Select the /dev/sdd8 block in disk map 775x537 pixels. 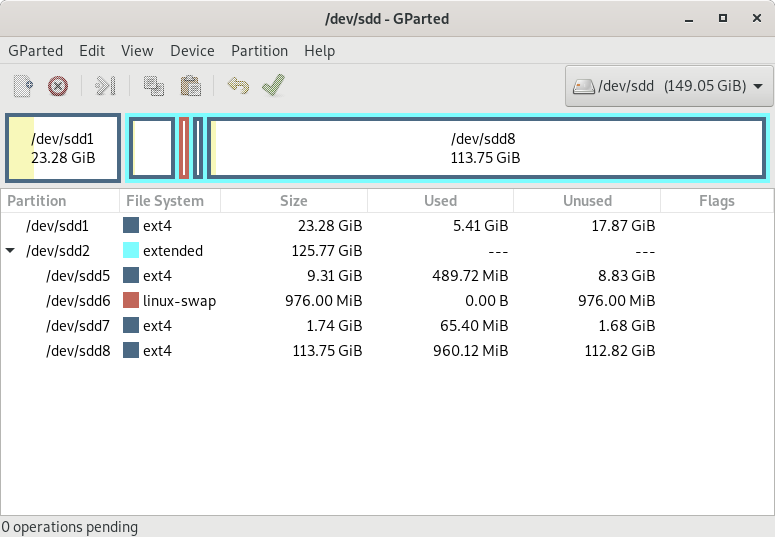tap(486, 148)
